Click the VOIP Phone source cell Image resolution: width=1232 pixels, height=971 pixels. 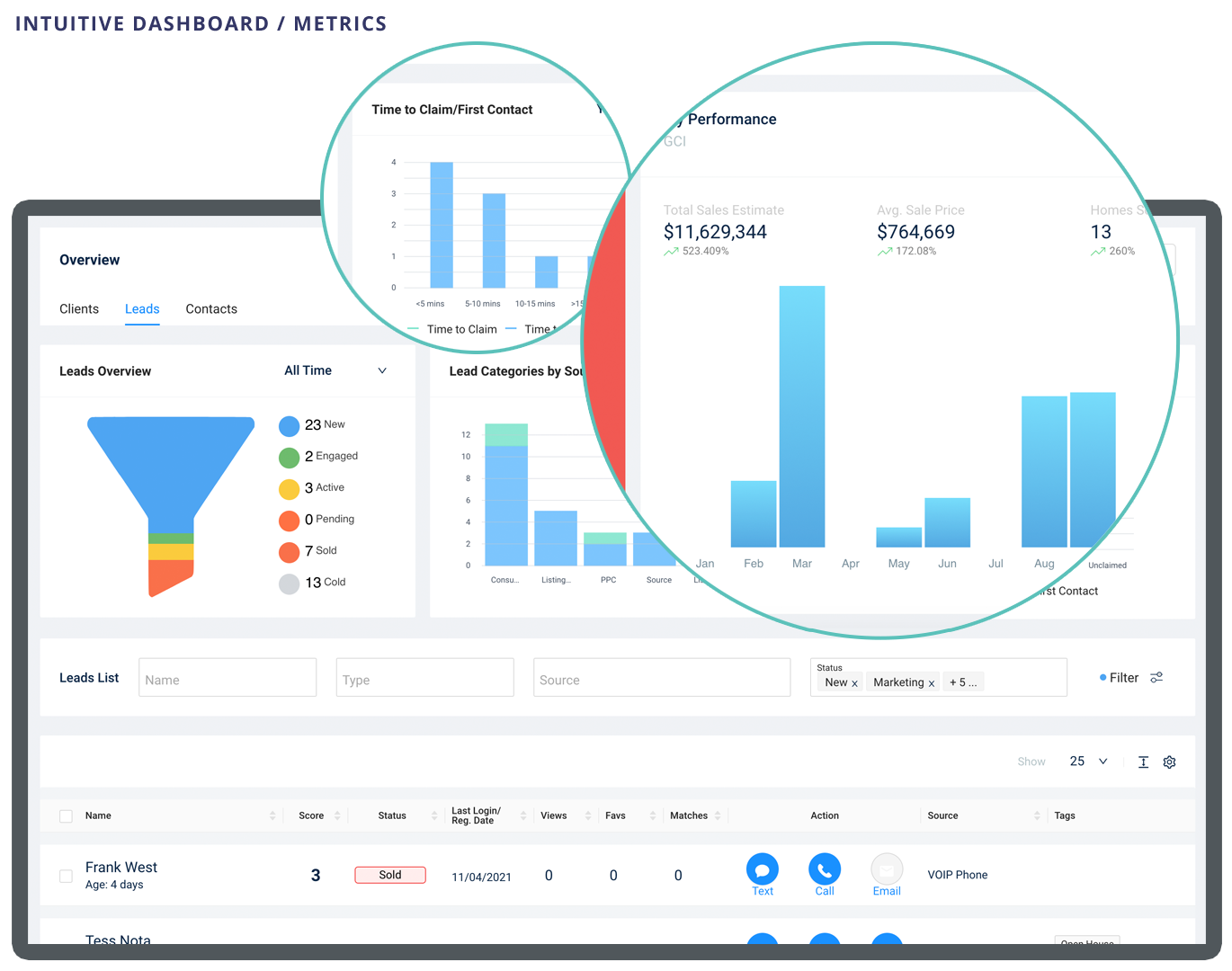[x=958, y=875]
